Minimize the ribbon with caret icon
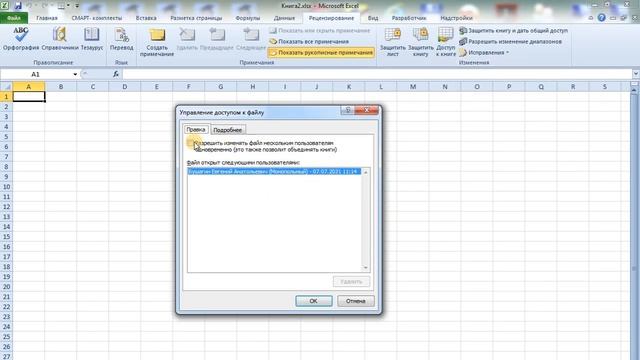The height and width of the screenshot is (360, 640). pyautogui.click(x=591, y=18)
